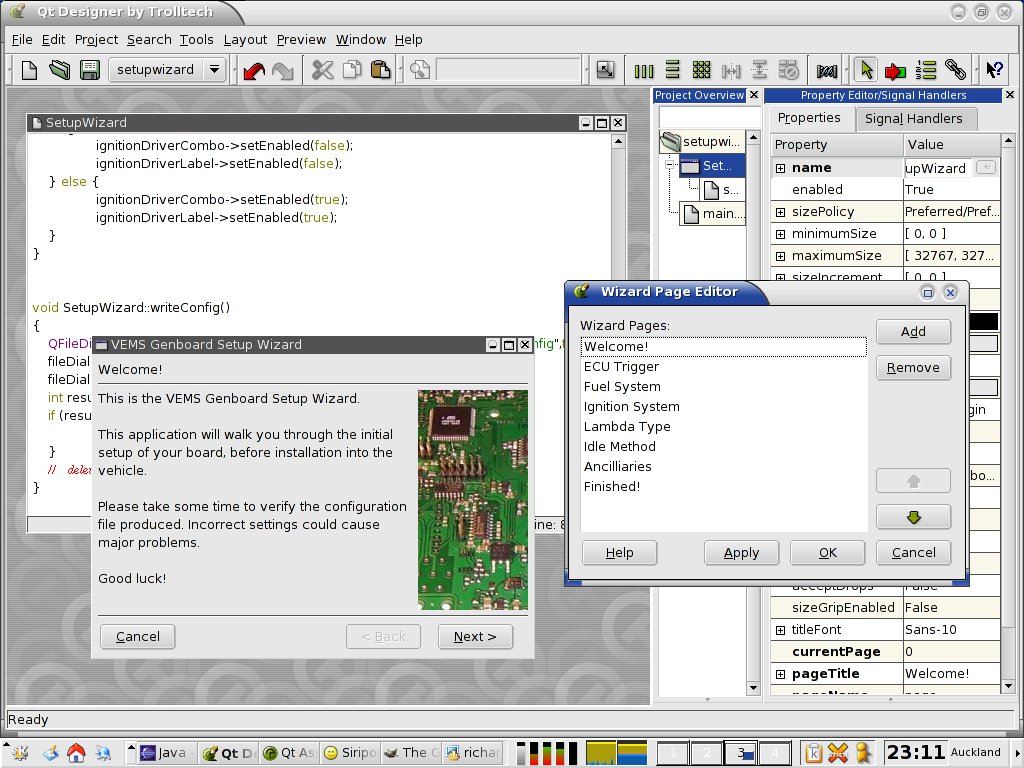Screen dimensions: 1024x768
Task: Select the Pointer tool
Action: (x=866, y=69)
